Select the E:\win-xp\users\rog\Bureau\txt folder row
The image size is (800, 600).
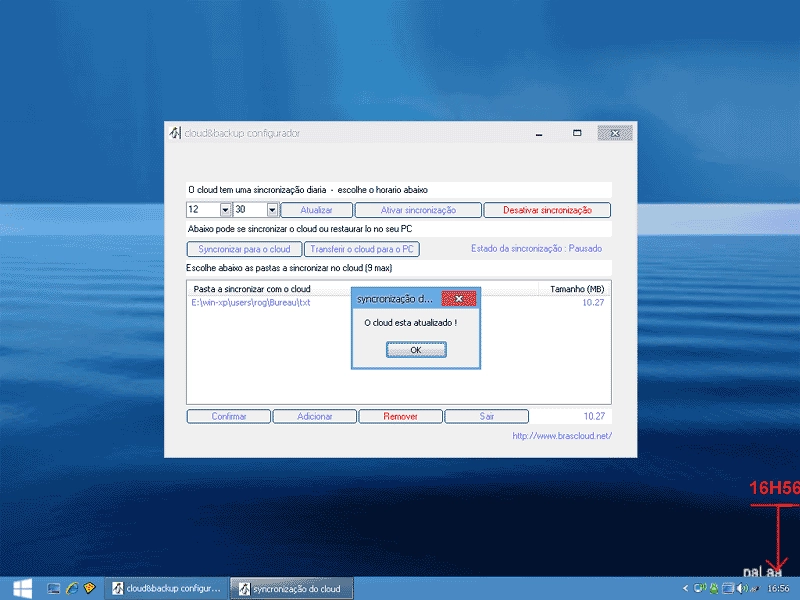point(398,303)
